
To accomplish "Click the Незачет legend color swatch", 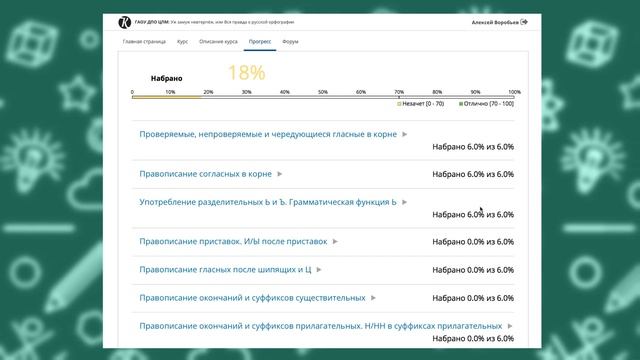I will 399,104.
